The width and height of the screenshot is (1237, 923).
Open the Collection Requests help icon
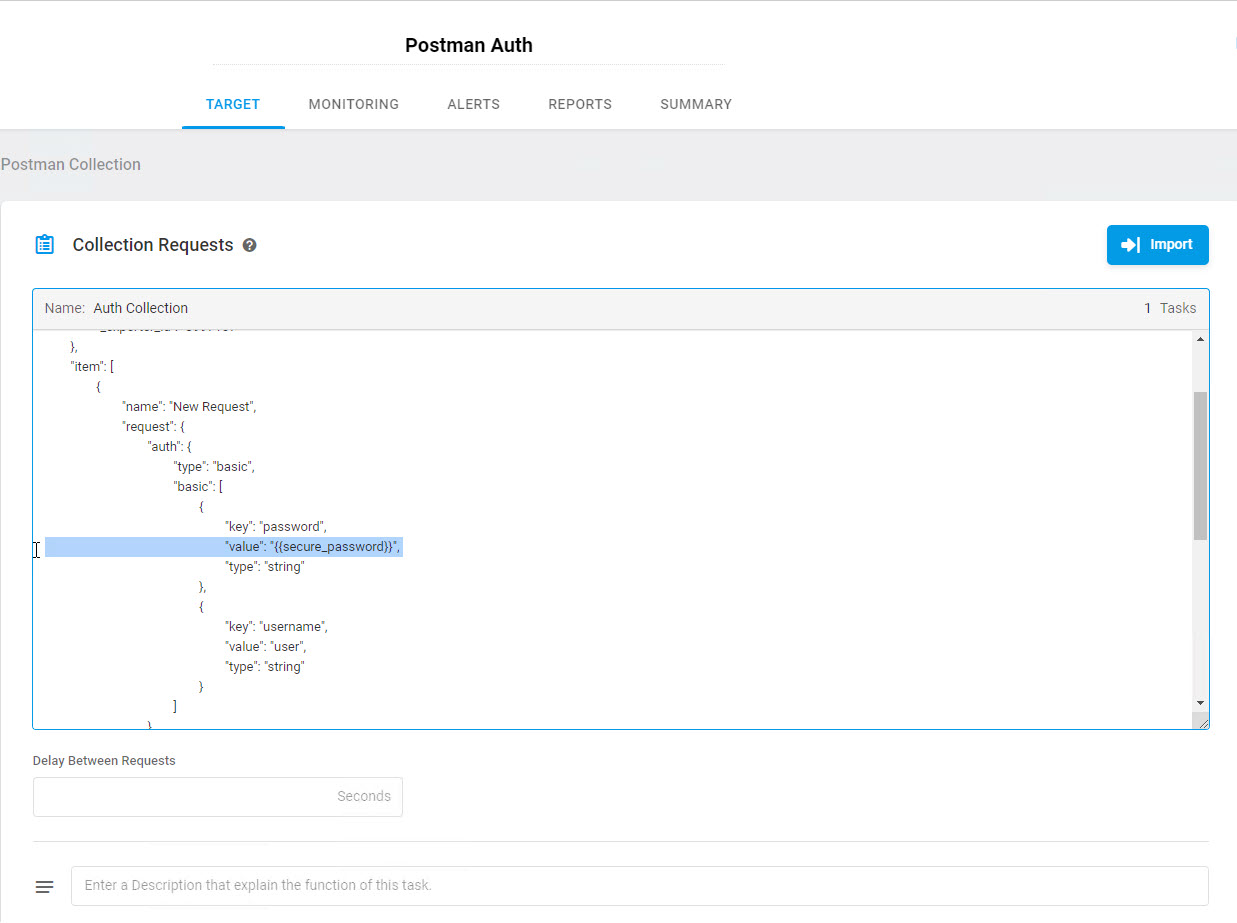click(x=249, y=245)
